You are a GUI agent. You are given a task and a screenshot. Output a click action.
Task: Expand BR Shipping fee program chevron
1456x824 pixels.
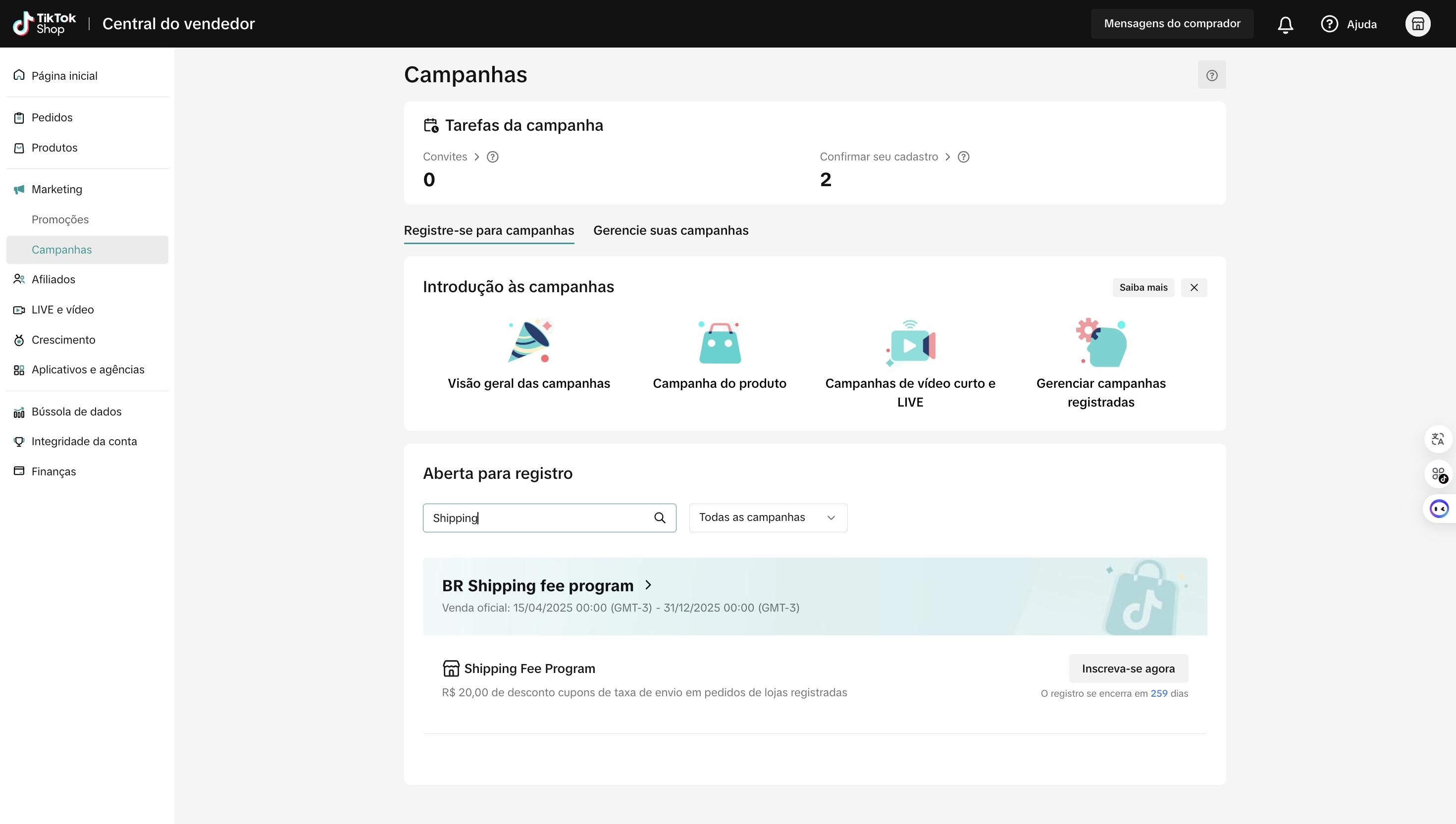tap(648, 585)
